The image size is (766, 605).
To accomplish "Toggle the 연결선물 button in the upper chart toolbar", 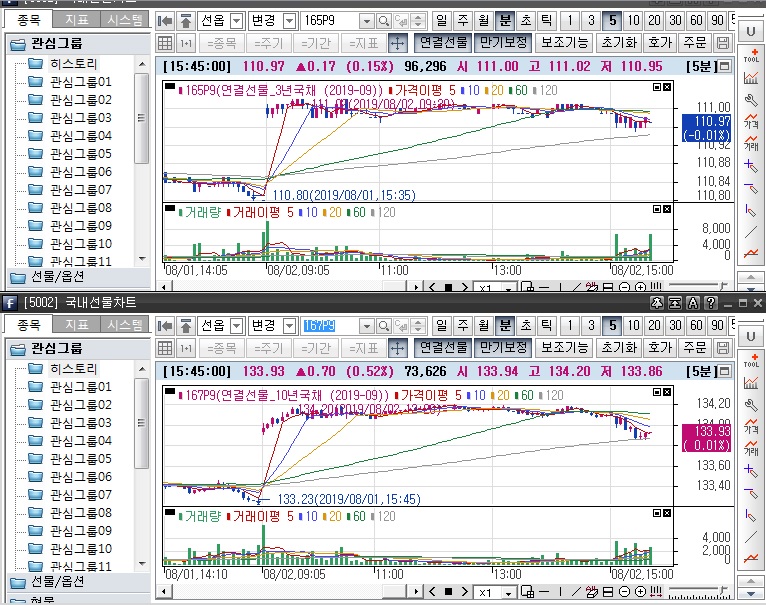I will (x=441, y=43).
